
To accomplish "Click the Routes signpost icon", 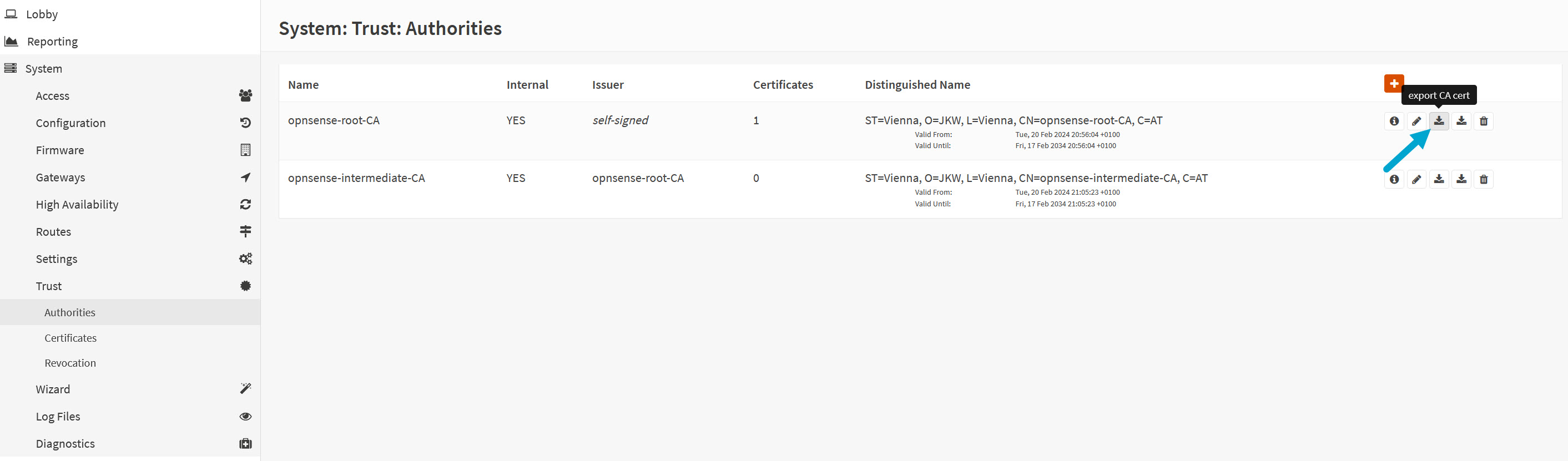I will point(245,231).
